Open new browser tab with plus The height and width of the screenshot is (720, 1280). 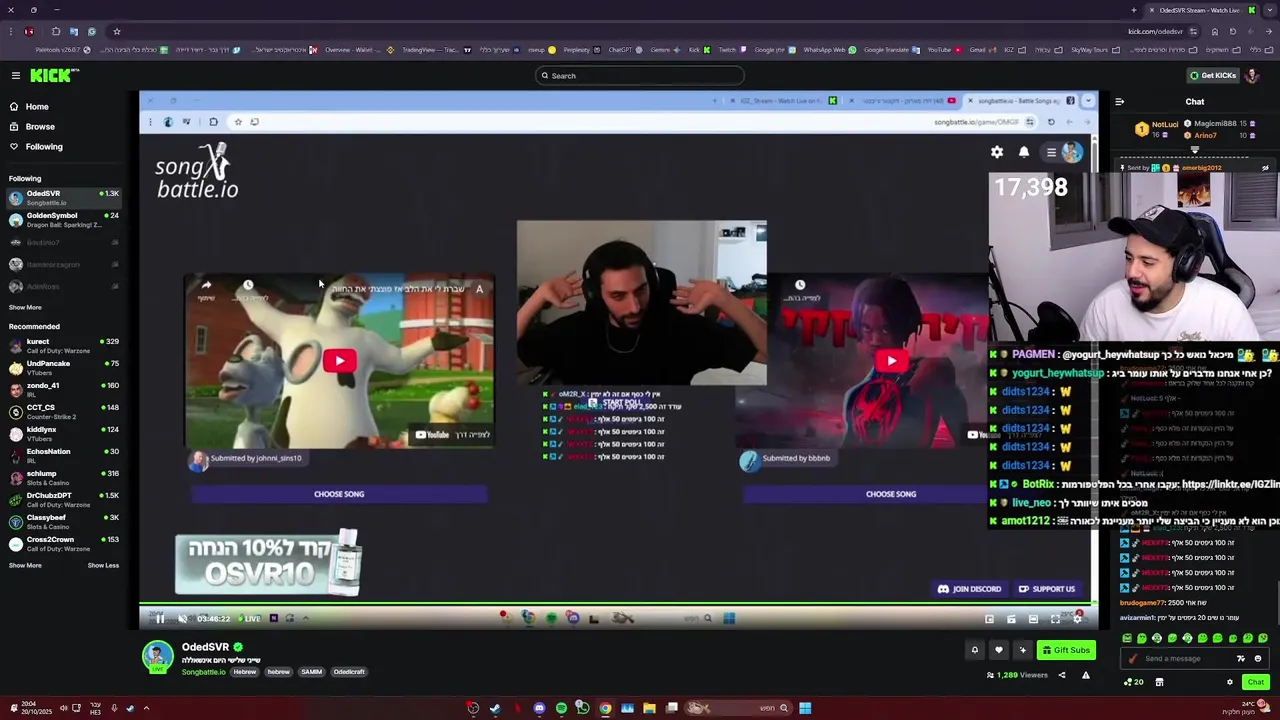(1134, 10)
